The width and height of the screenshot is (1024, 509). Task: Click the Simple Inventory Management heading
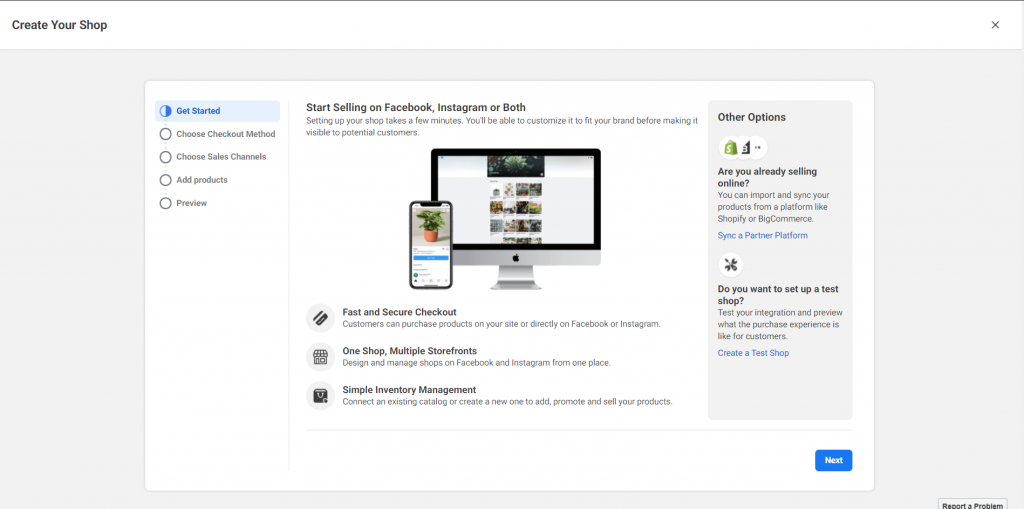[x=409, y=389]
